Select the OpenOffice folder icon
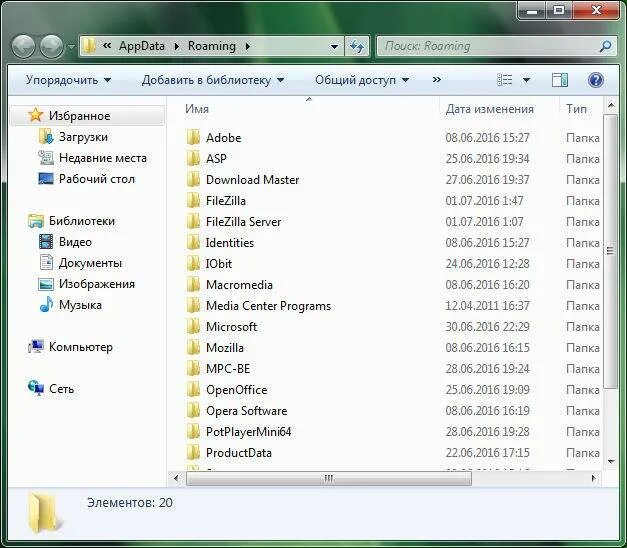The width and height of the screenshot is (627, 548). (193, 389)
